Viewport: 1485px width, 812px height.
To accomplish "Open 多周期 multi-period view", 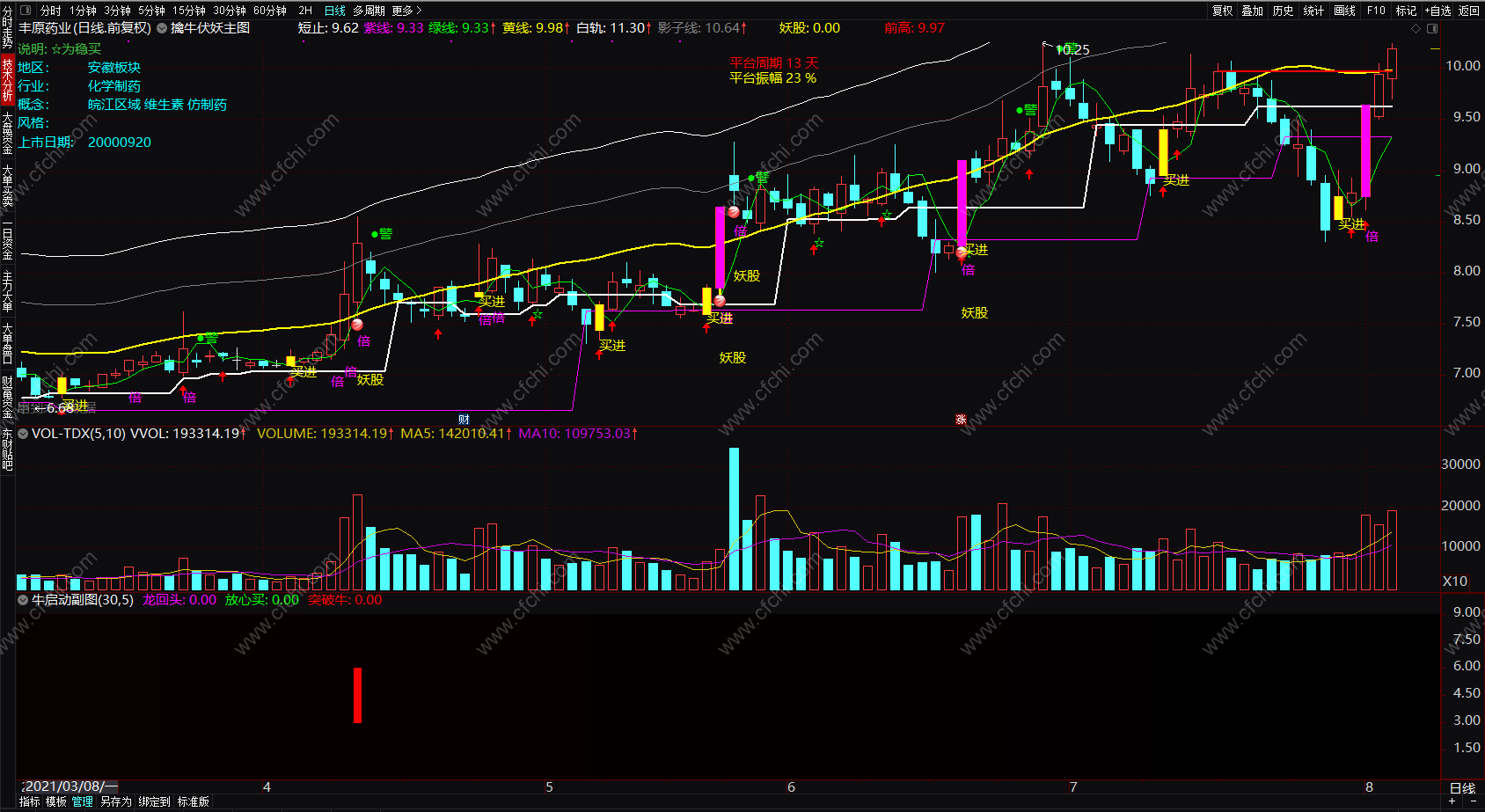I will [x=369, y=11].
